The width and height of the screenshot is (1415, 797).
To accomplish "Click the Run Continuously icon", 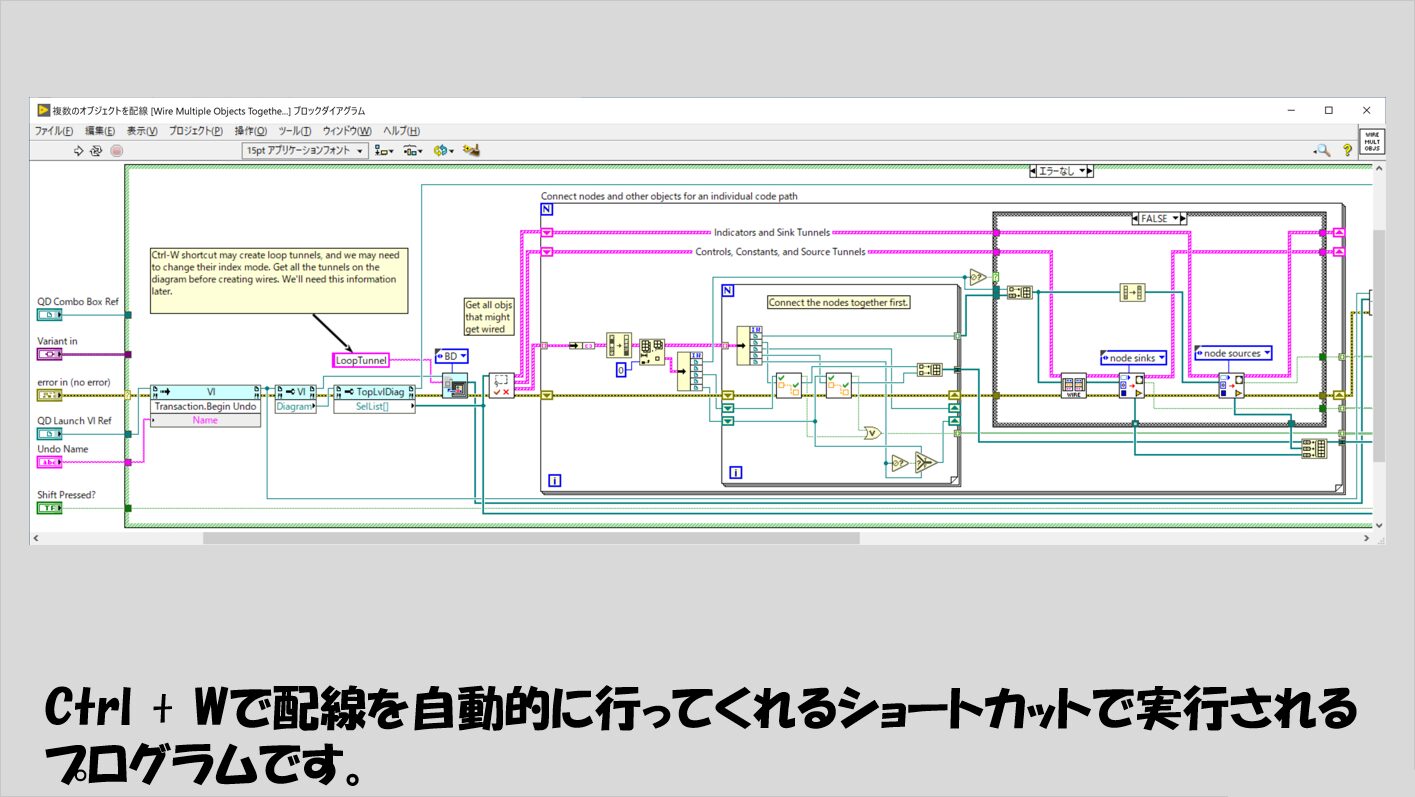I will coord(96,151).
